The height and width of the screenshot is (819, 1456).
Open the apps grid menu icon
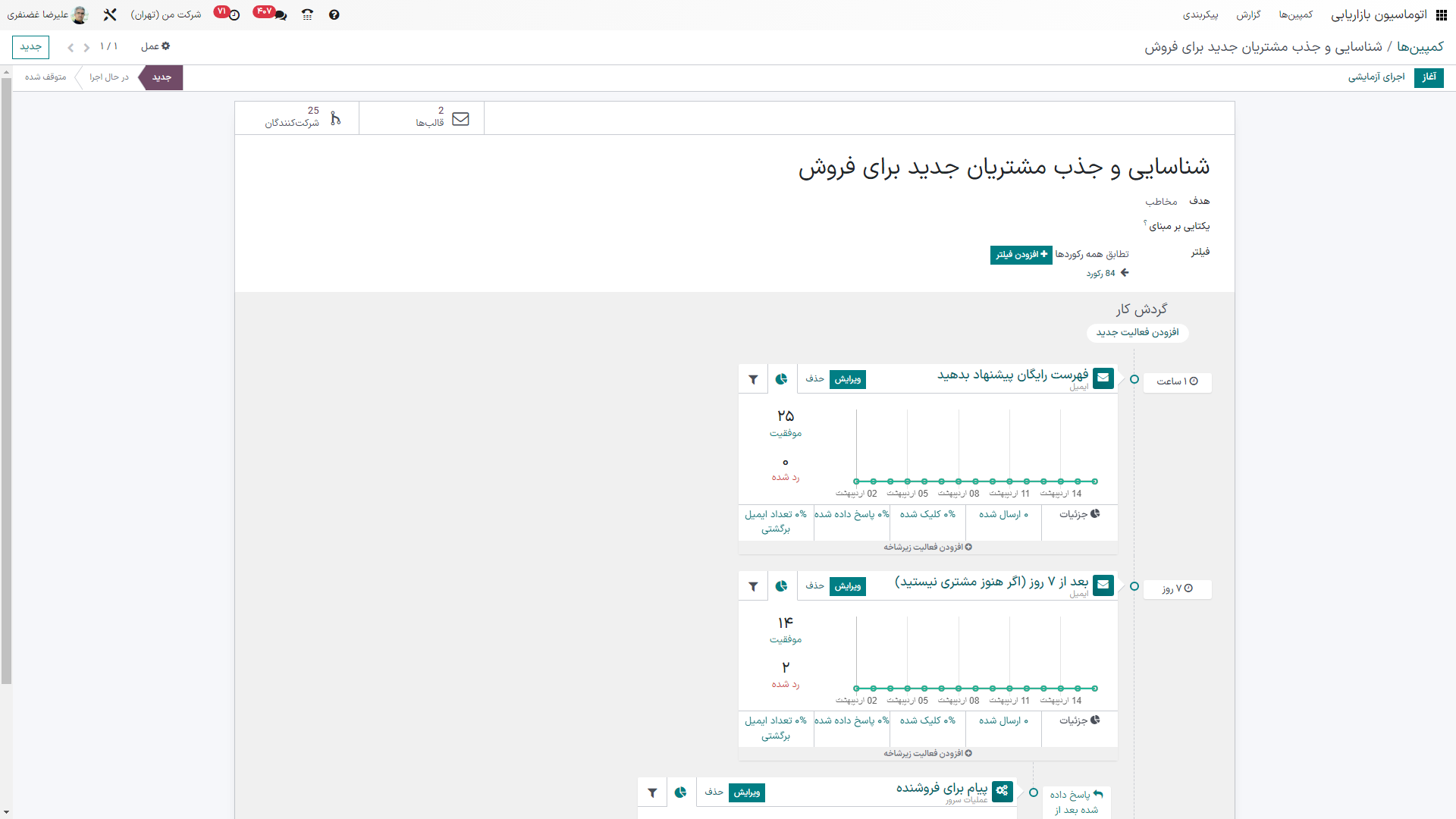tap(1442, 15)
